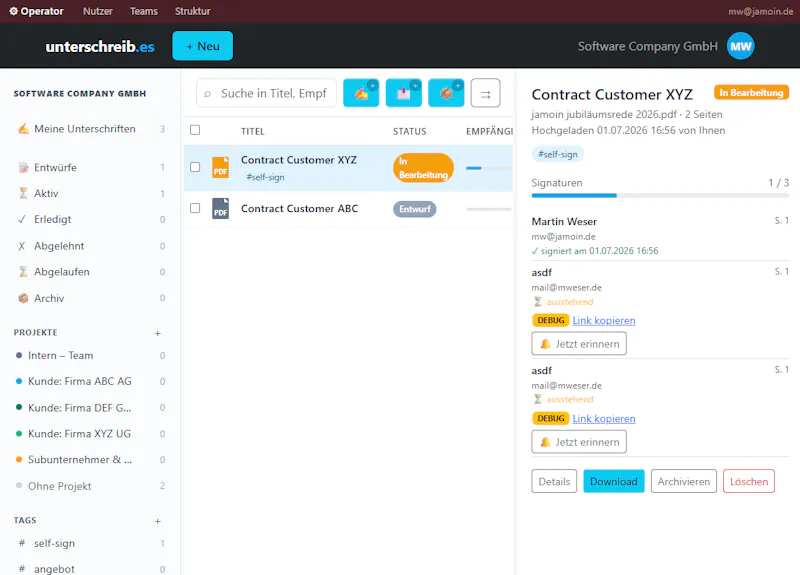The image size is (800, 575).
Task: Click the orange PDF icon of Contract Customer XYZ
Action: (220, 167)
